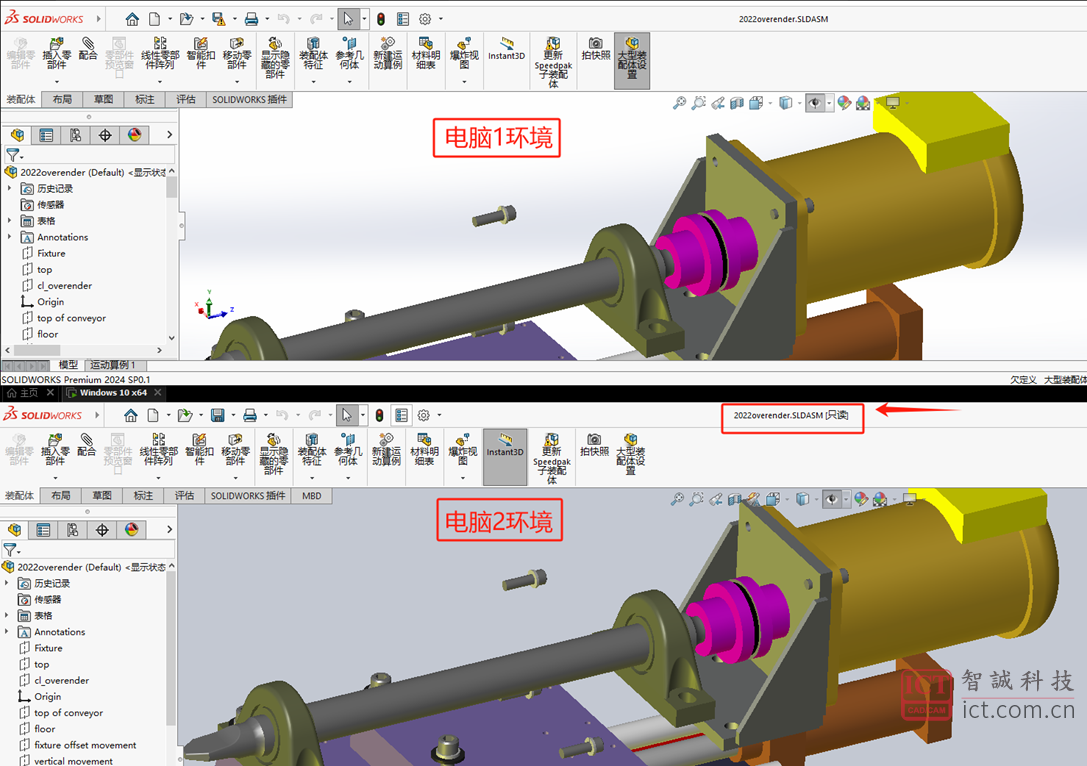Expand the 表格 node in the top window tree
The image size is (1087, 766).
tap(9, 221)
